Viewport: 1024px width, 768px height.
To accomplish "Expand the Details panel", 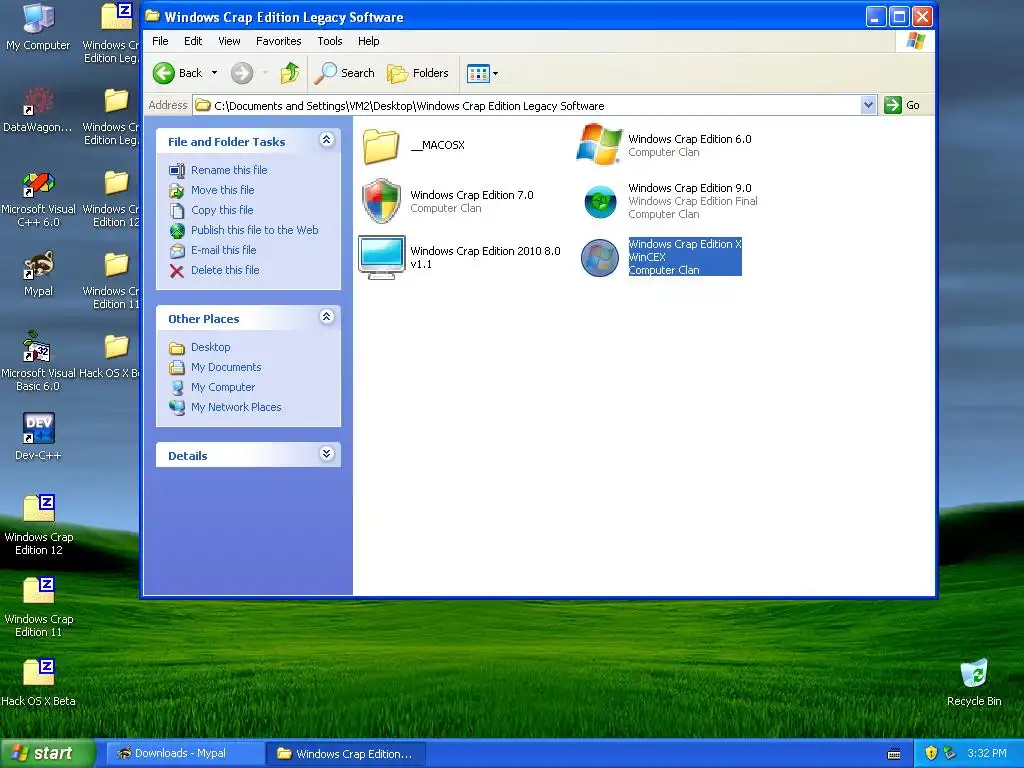I will 327,454.
